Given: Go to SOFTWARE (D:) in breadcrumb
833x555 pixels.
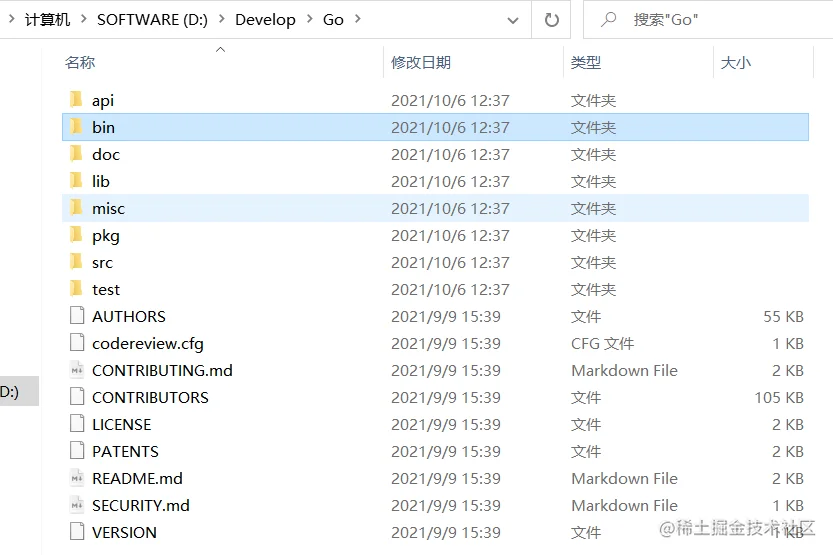Looking at the screenshot, I should click(152, 20).
